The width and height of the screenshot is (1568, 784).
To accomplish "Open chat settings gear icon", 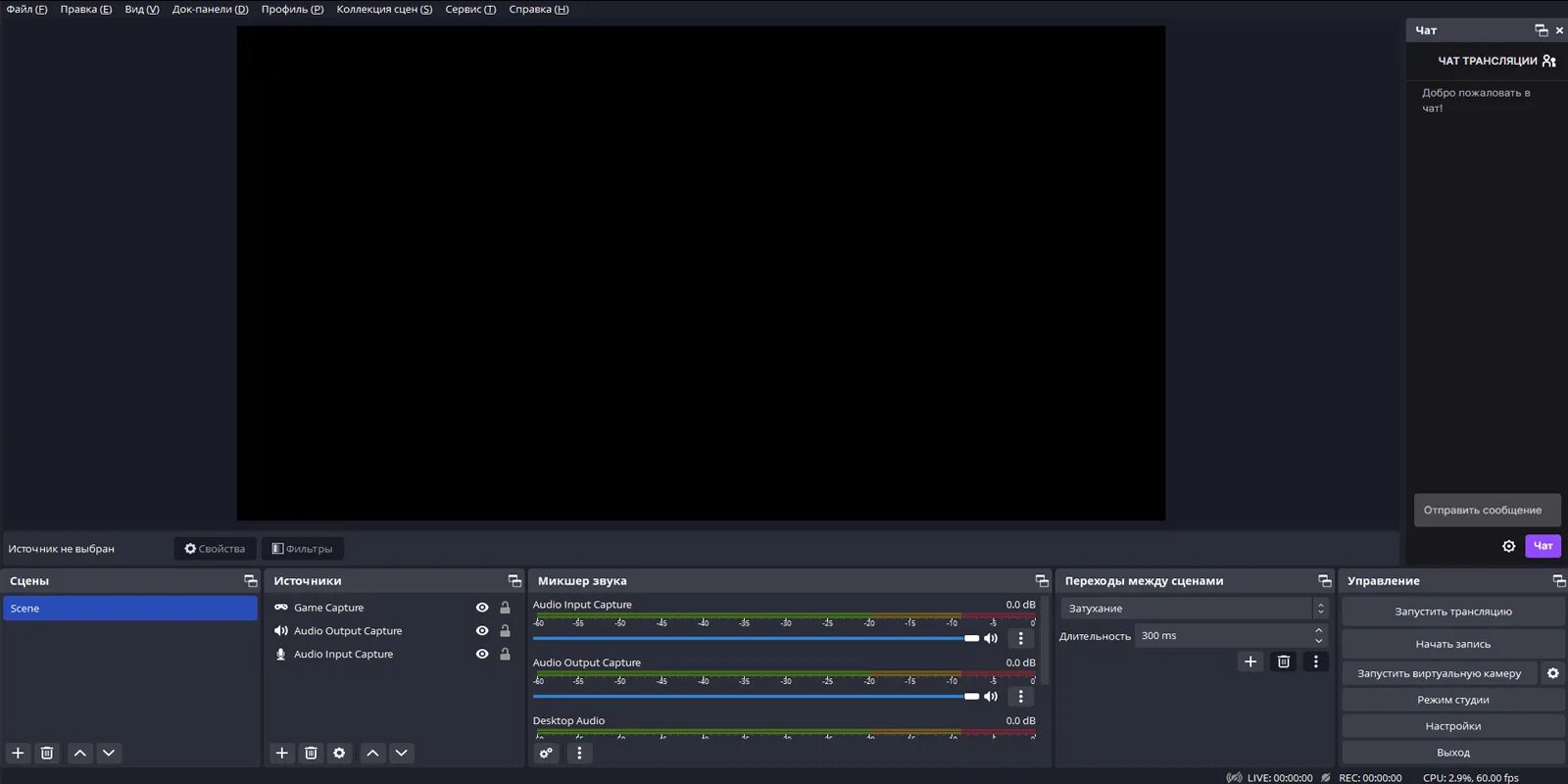I will (1509, 546).
